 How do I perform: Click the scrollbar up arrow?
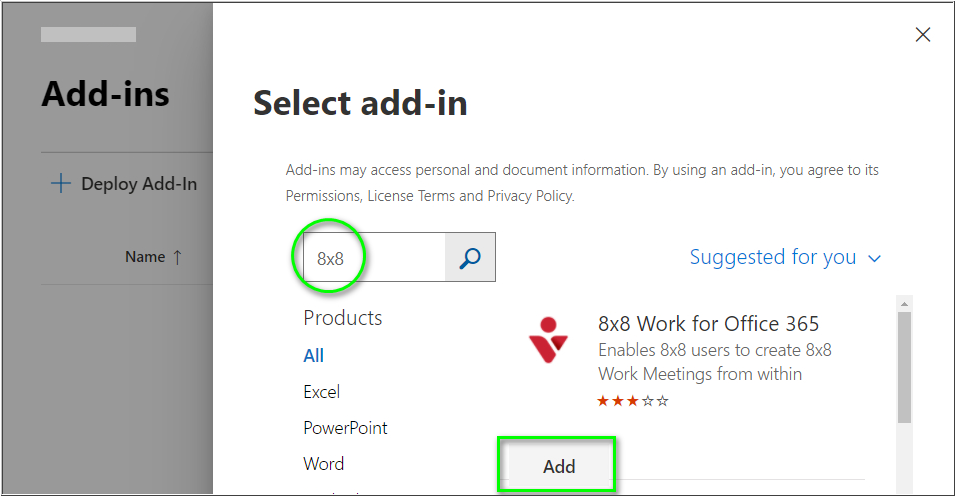(904, 303)
